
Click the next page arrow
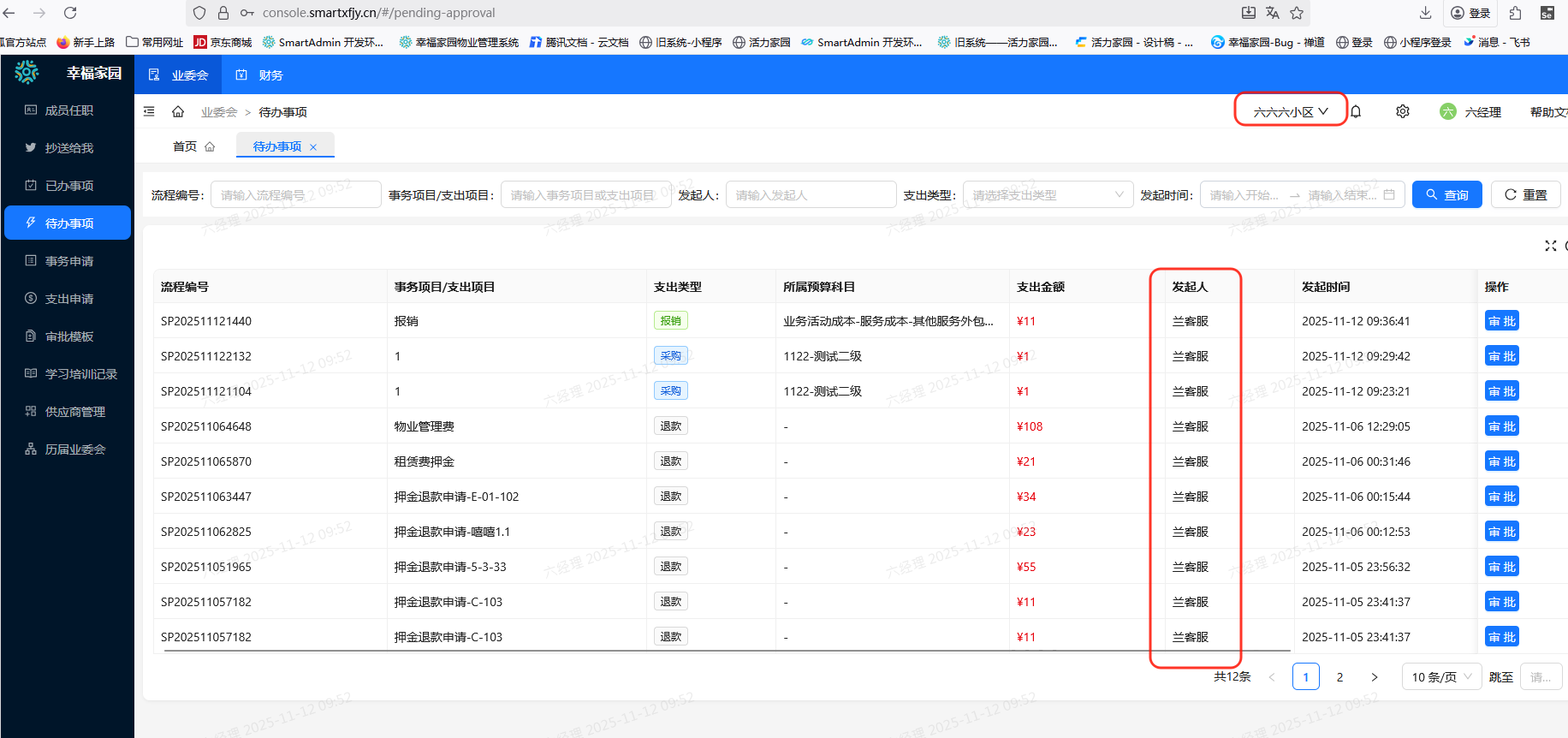click(x=1374, y=677)
